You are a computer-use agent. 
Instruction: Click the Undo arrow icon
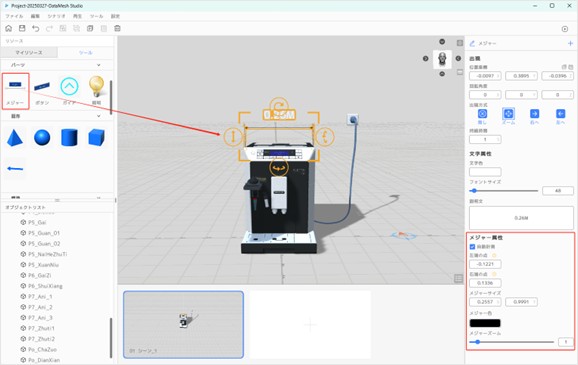click(35, 28)
